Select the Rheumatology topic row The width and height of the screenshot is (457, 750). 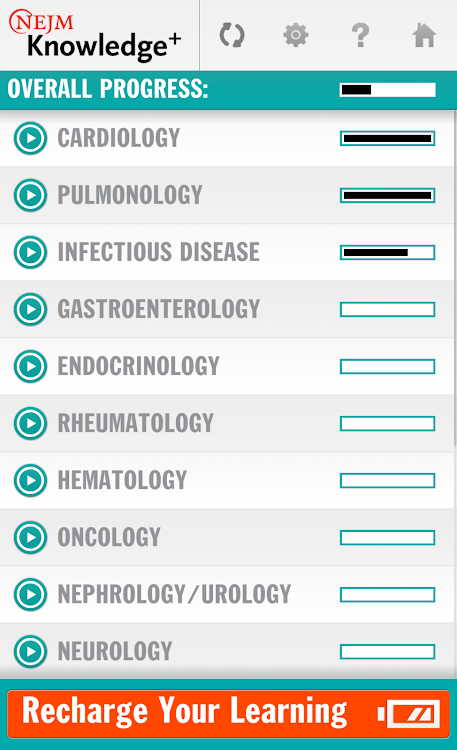click(x=227, y=423)
